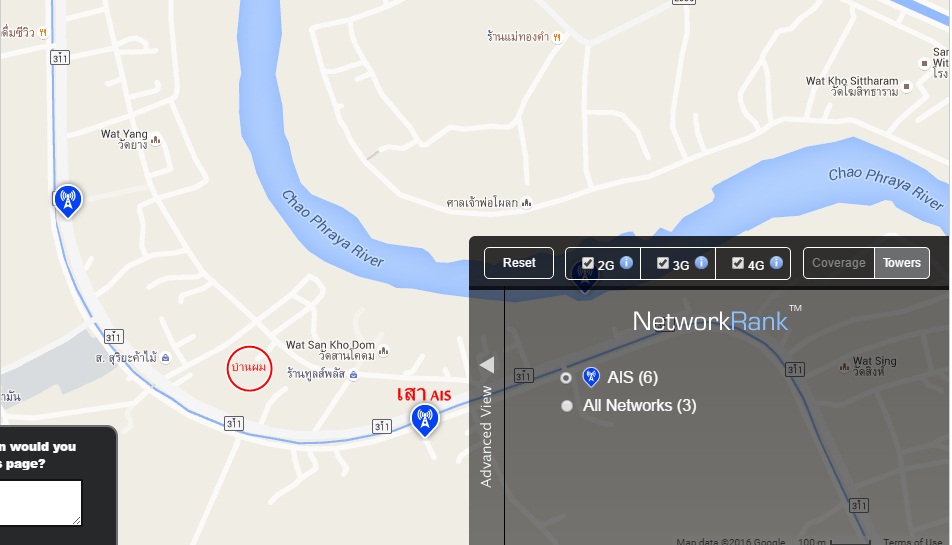The image size is (952, 545).
Task: Collapse the Advanced View panel arrow
Action: point(487,365)
